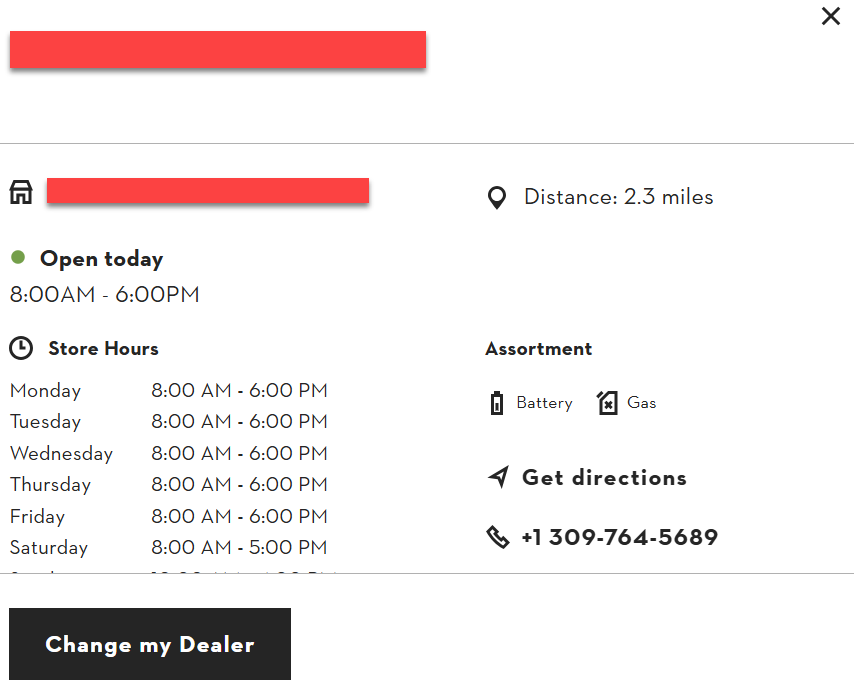Image resolution: width=854 pixels, height=680 pixels.
Task: Click the Monday store hours row
Action: coord(169,390)
